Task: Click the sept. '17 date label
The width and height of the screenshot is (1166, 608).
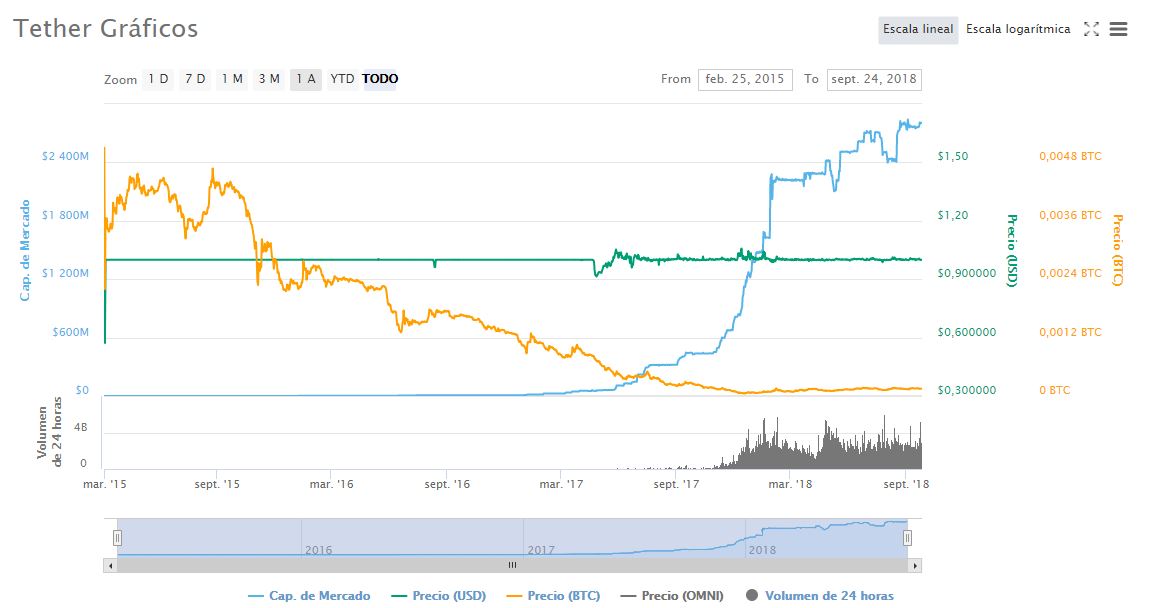Action: click(676, 484)
